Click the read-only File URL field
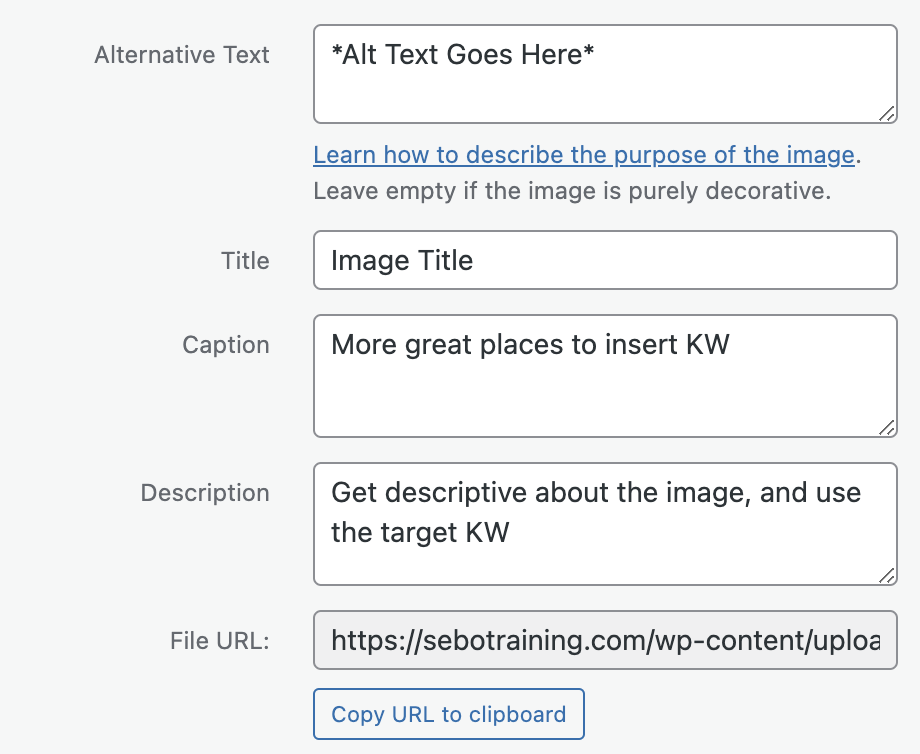Screen dimensions: 920x754 pyautogui.click(x=605, y=640)
